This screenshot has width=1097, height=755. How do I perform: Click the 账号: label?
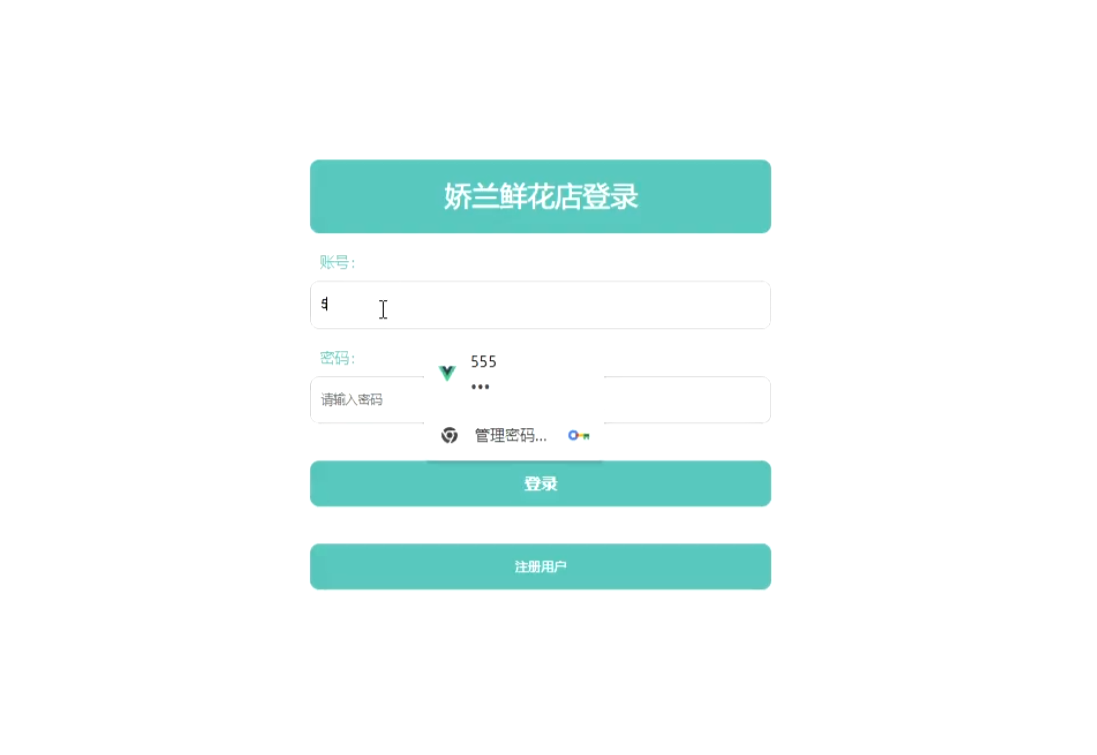coord(337,262)
